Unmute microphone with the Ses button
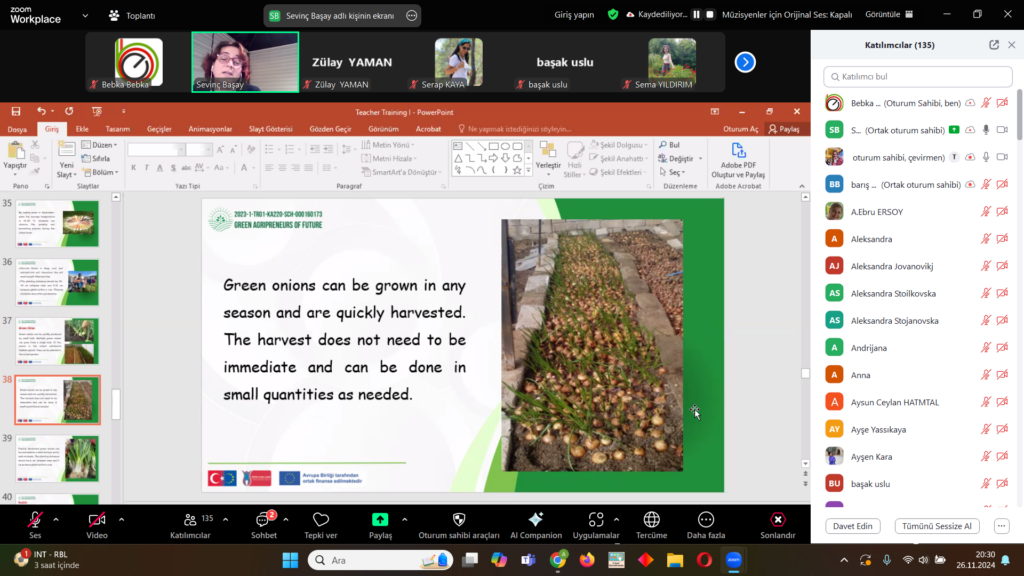 35,520
